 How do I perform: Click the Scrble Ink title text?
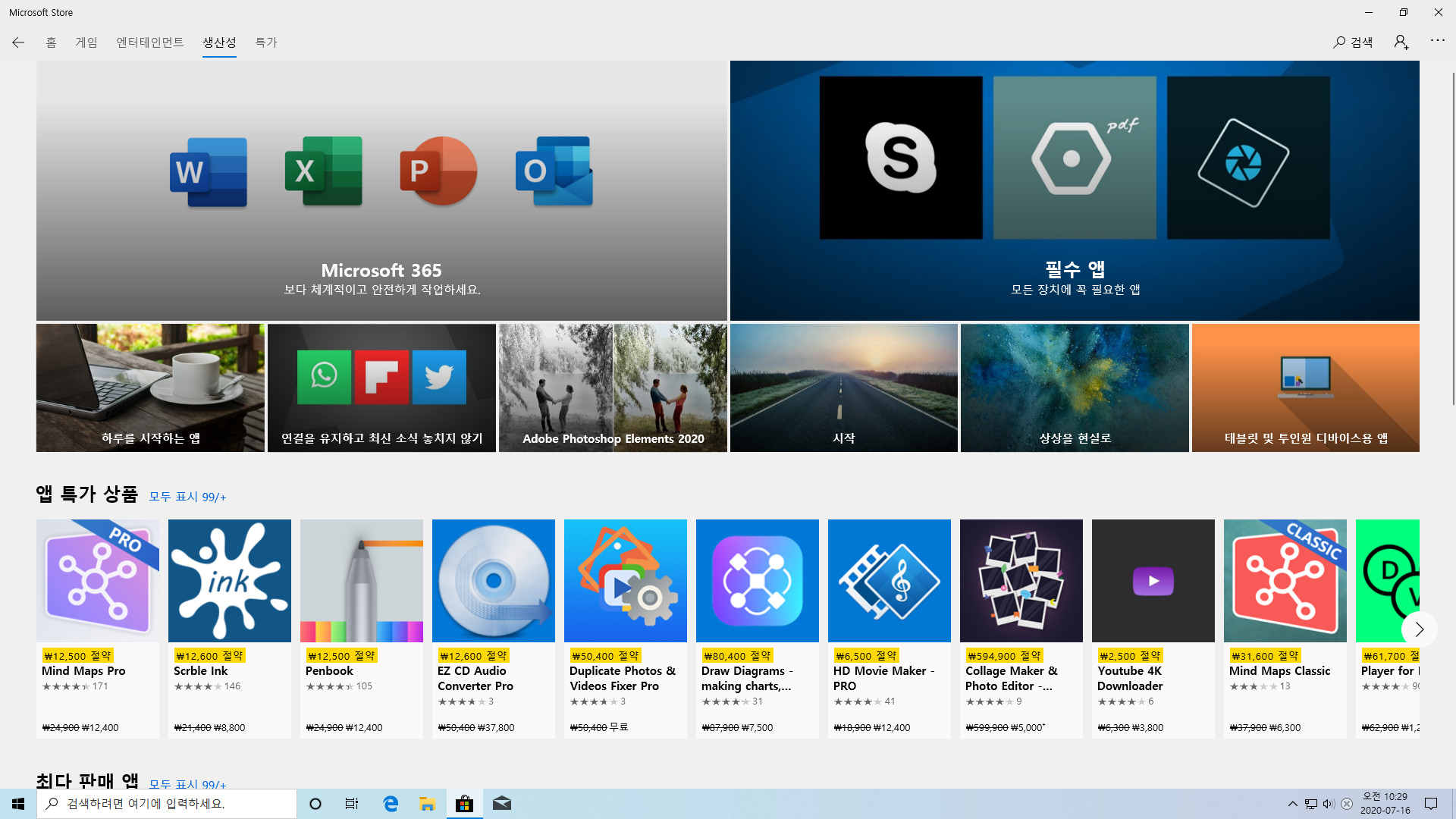[200, 671]
